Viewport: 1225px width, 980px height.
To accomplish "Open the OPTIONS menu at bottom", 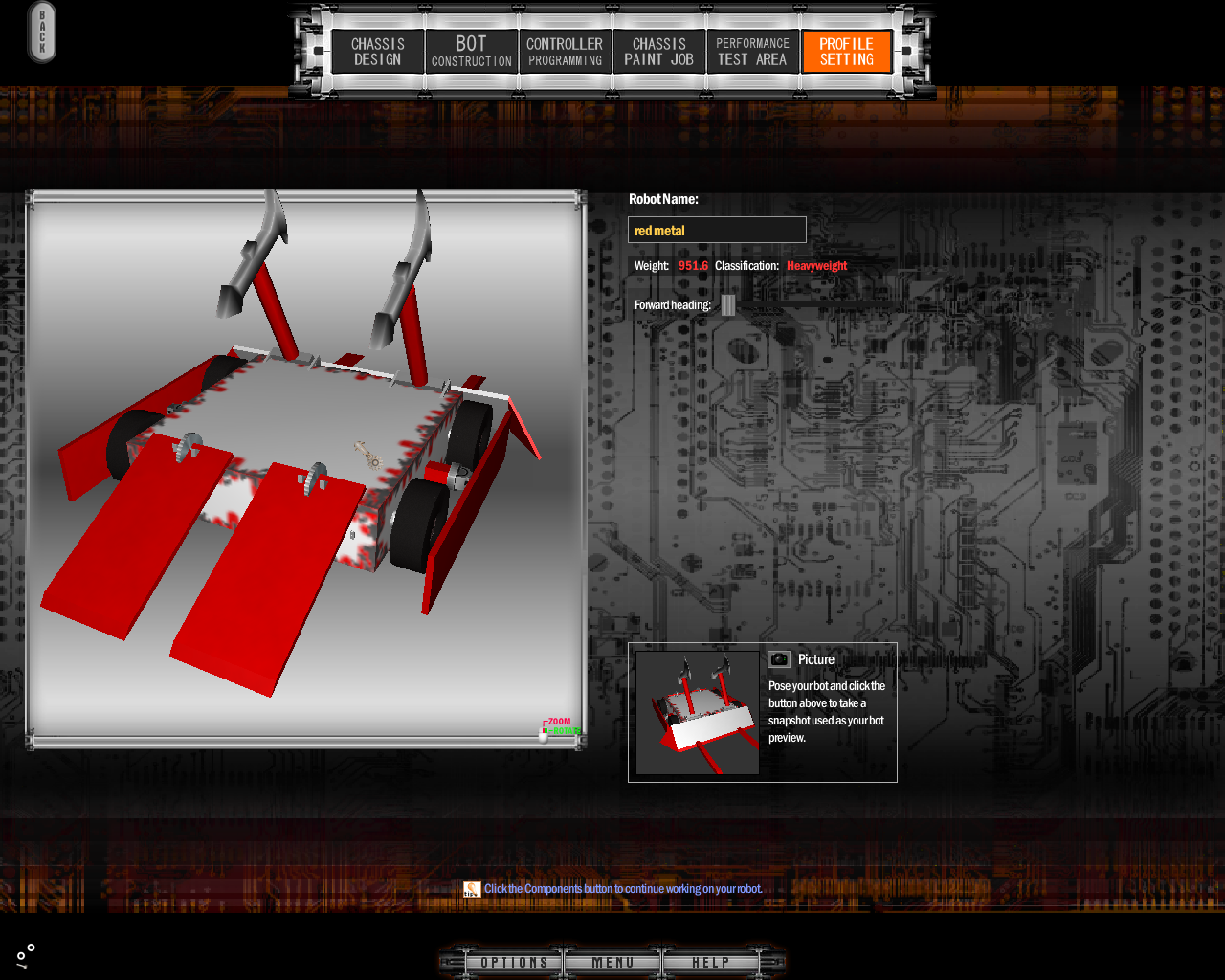I will point(514,962).
